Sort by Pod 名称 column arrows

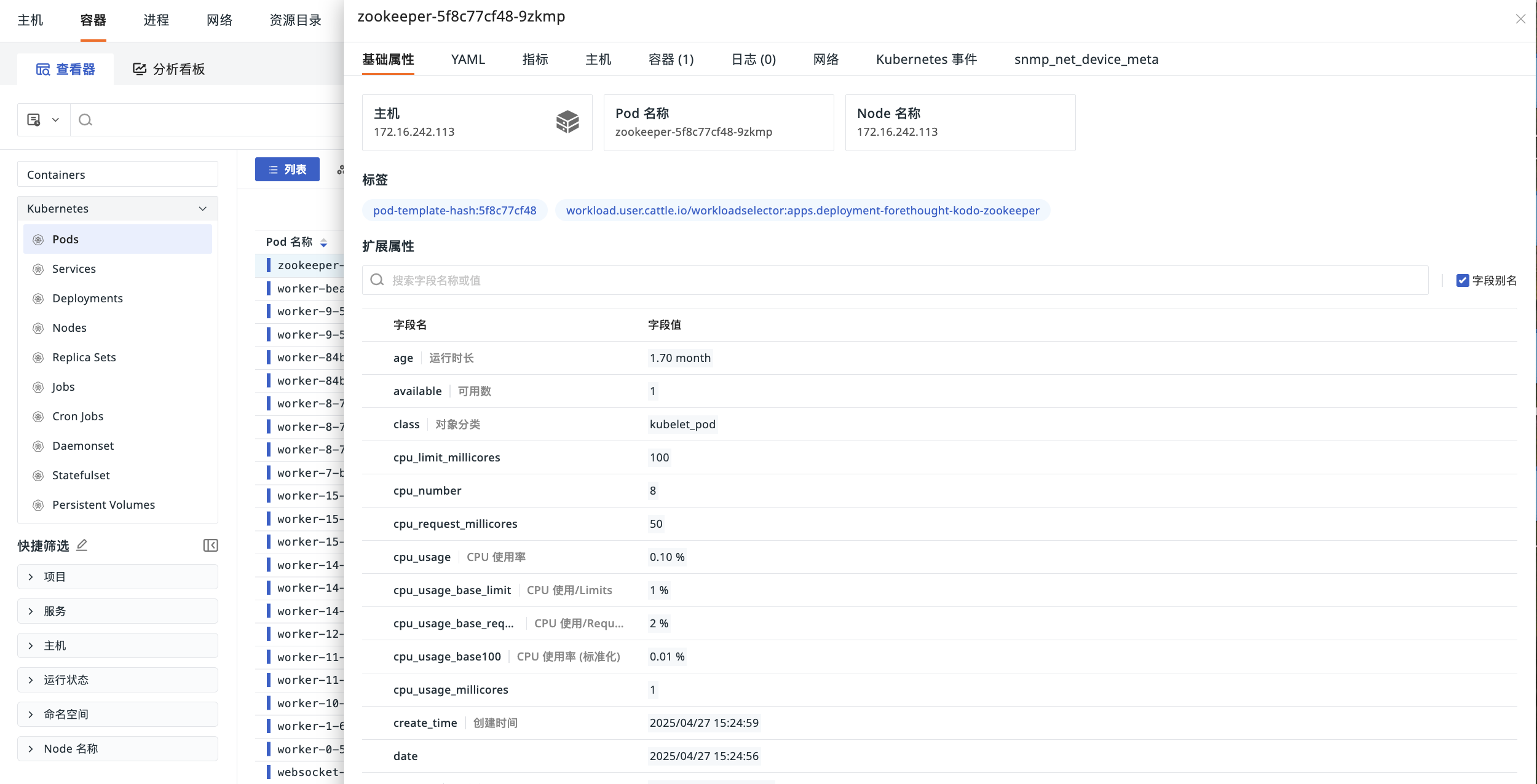click(x=323, y=243)
